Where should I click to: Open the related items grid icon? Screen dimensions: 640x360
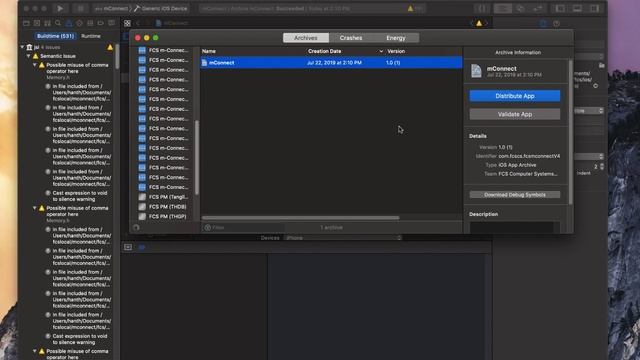[127, 23]
